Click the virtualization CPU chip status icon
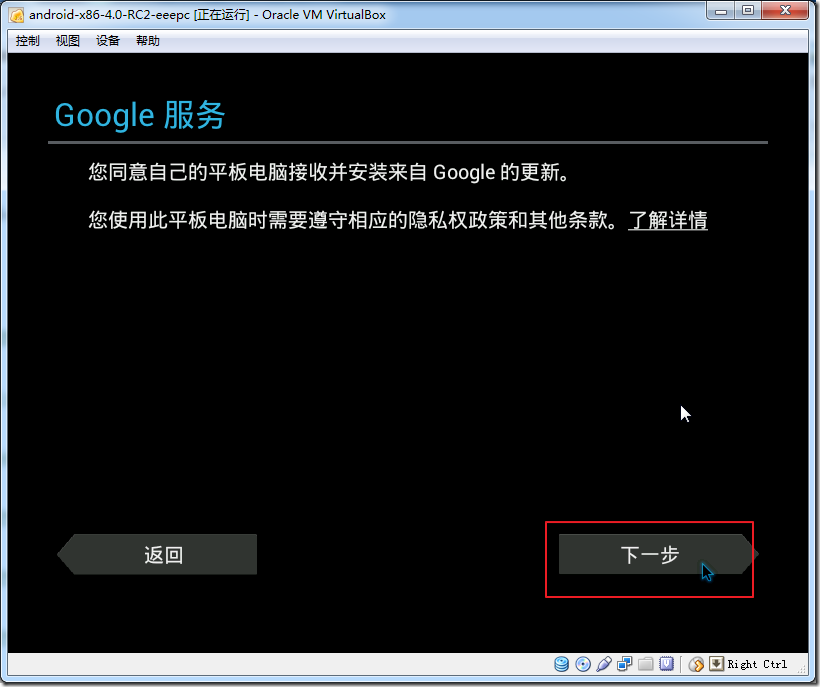 click(x=666, y=664)
